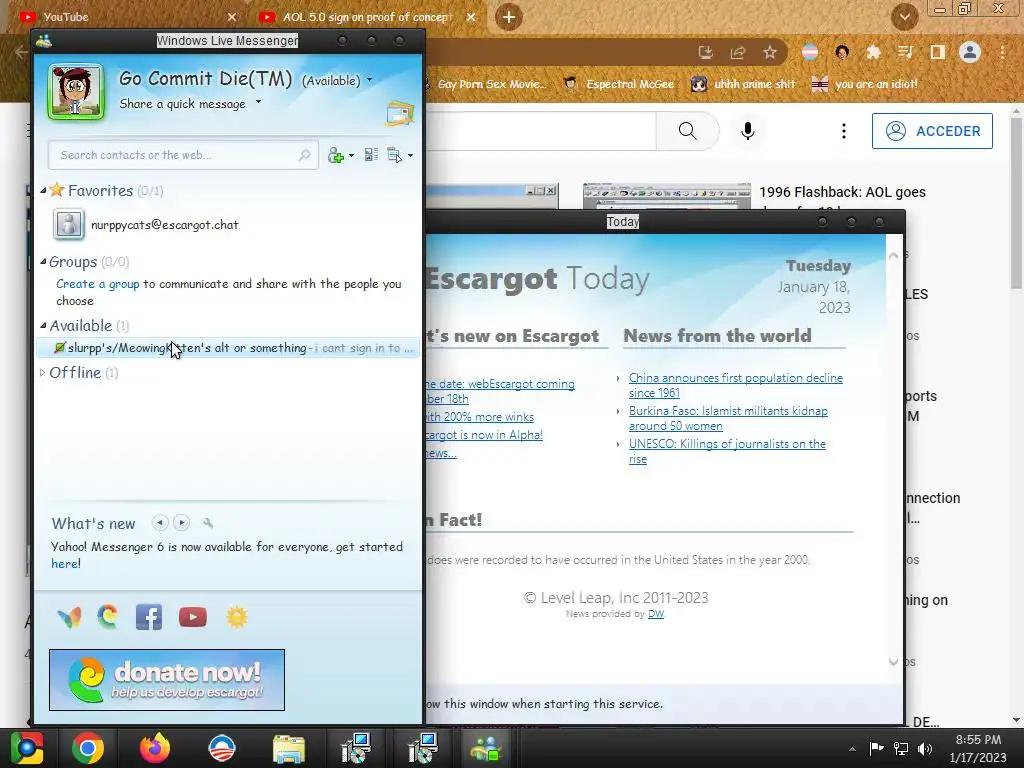Open the 'you are an idiot!' bookmark
The height and width of the screenshot is (768, 1024).
[x=864, y=84]
